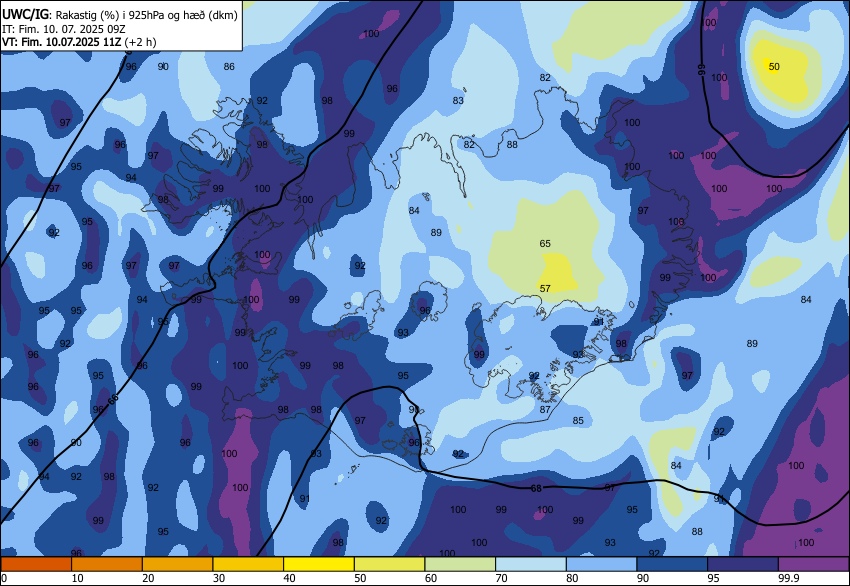Click the '66' contour line label
850x586 pixels.
tap(113, 400)
